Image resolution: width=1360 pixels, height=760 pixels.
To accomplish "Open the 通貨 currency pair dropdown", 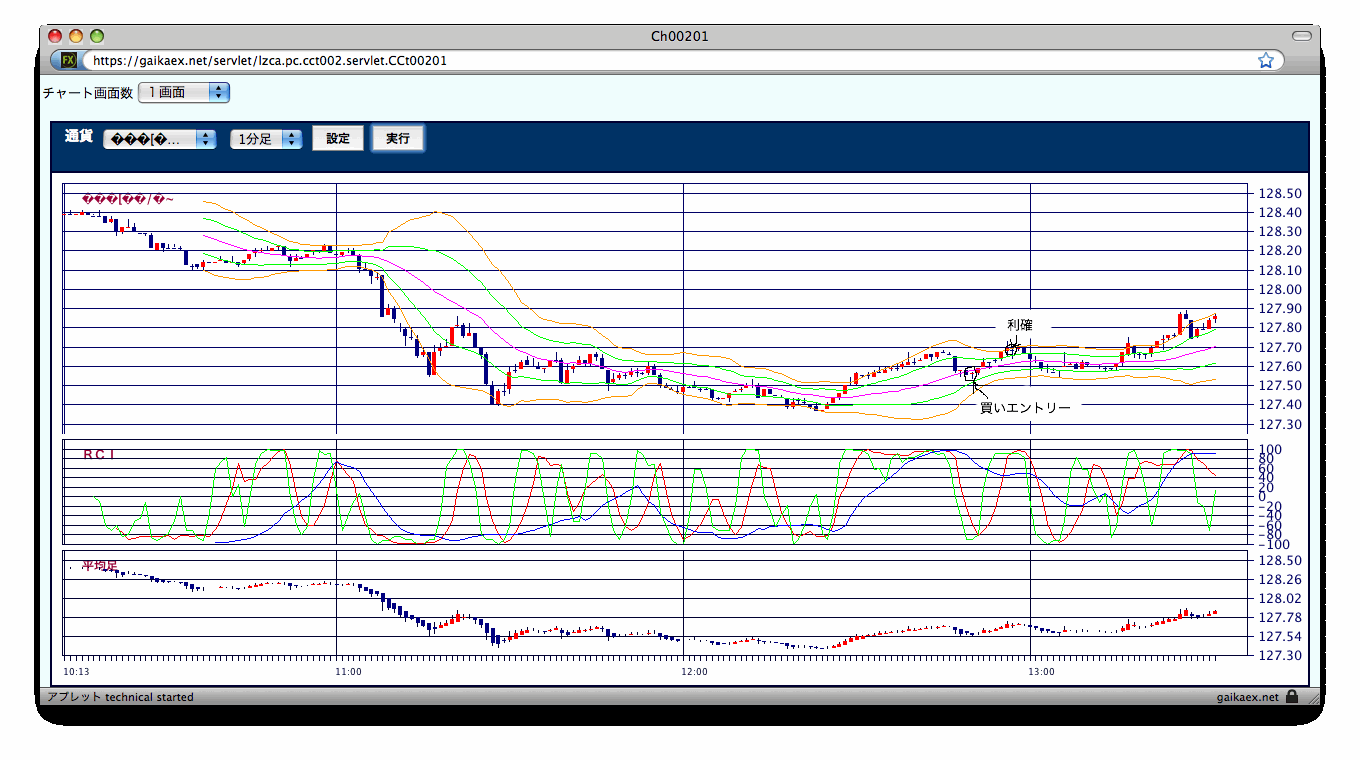I will click(160, 139).
